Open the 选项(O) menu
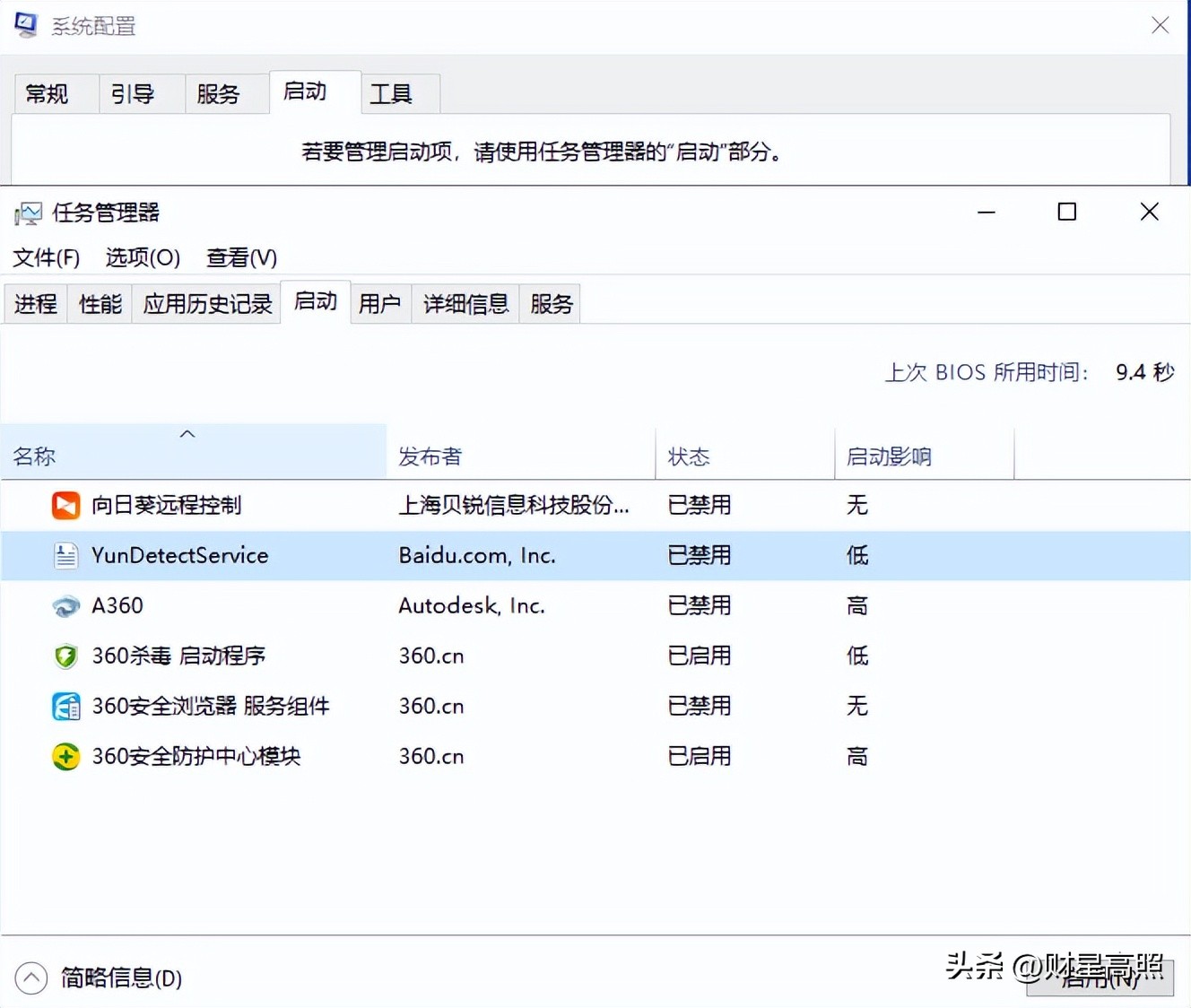The width and height of the screenshot is (1191, 1008). coord(143,258)
